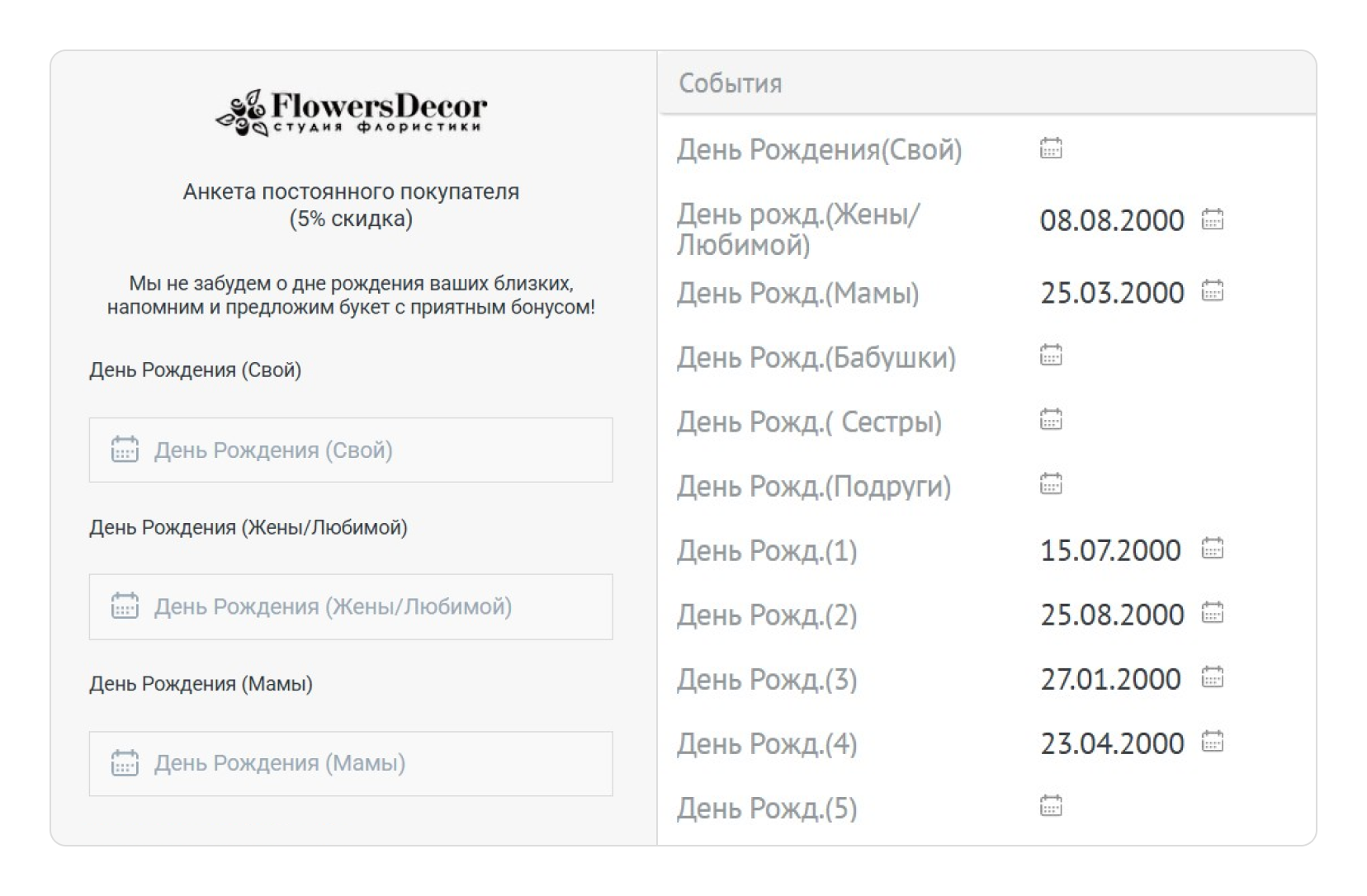1367x896 pixels.
Task: Open calendar icon next to 25.03.2000
Action: (x=1212, y=291)
